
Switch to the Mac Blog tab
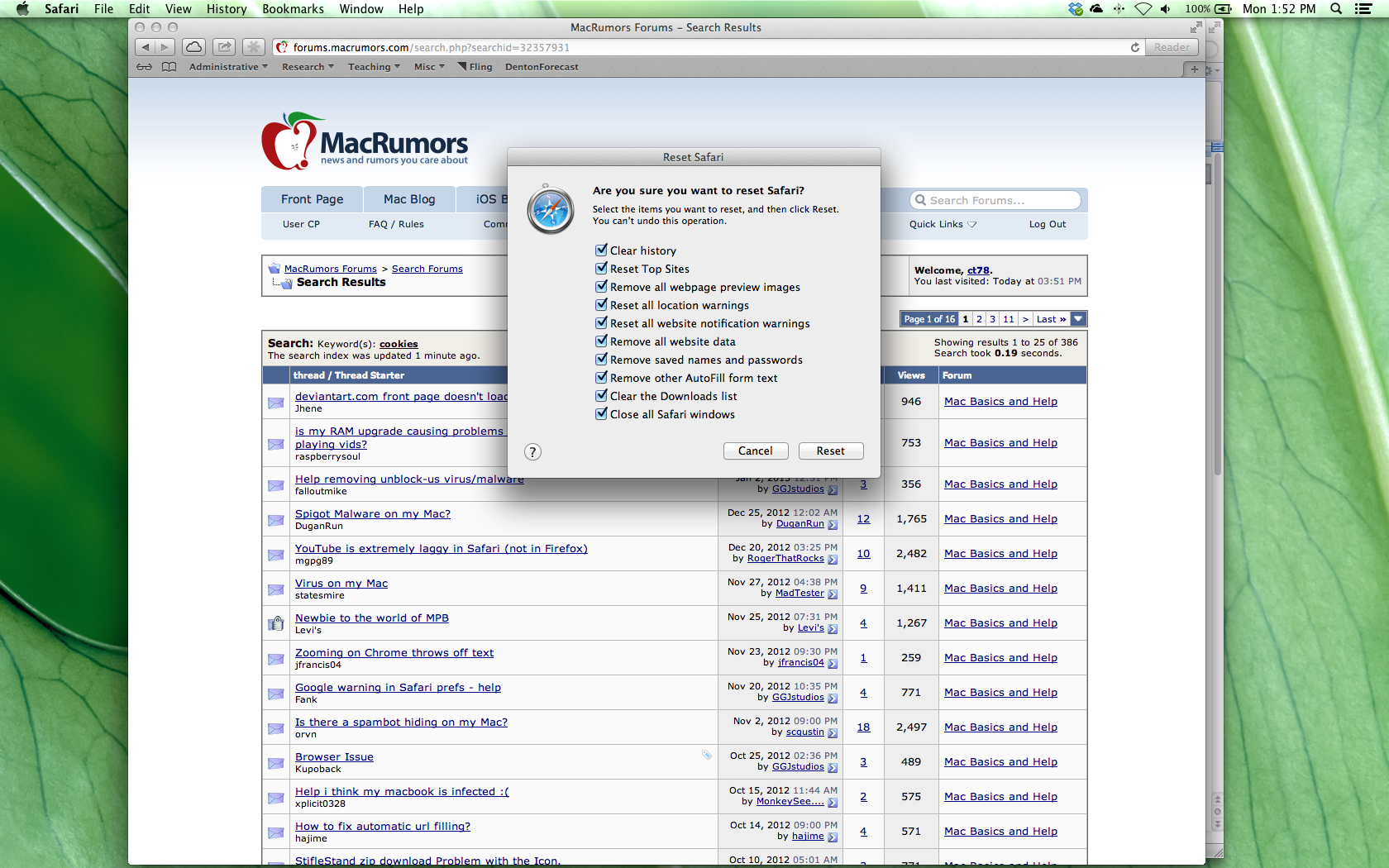pos(409,199)
